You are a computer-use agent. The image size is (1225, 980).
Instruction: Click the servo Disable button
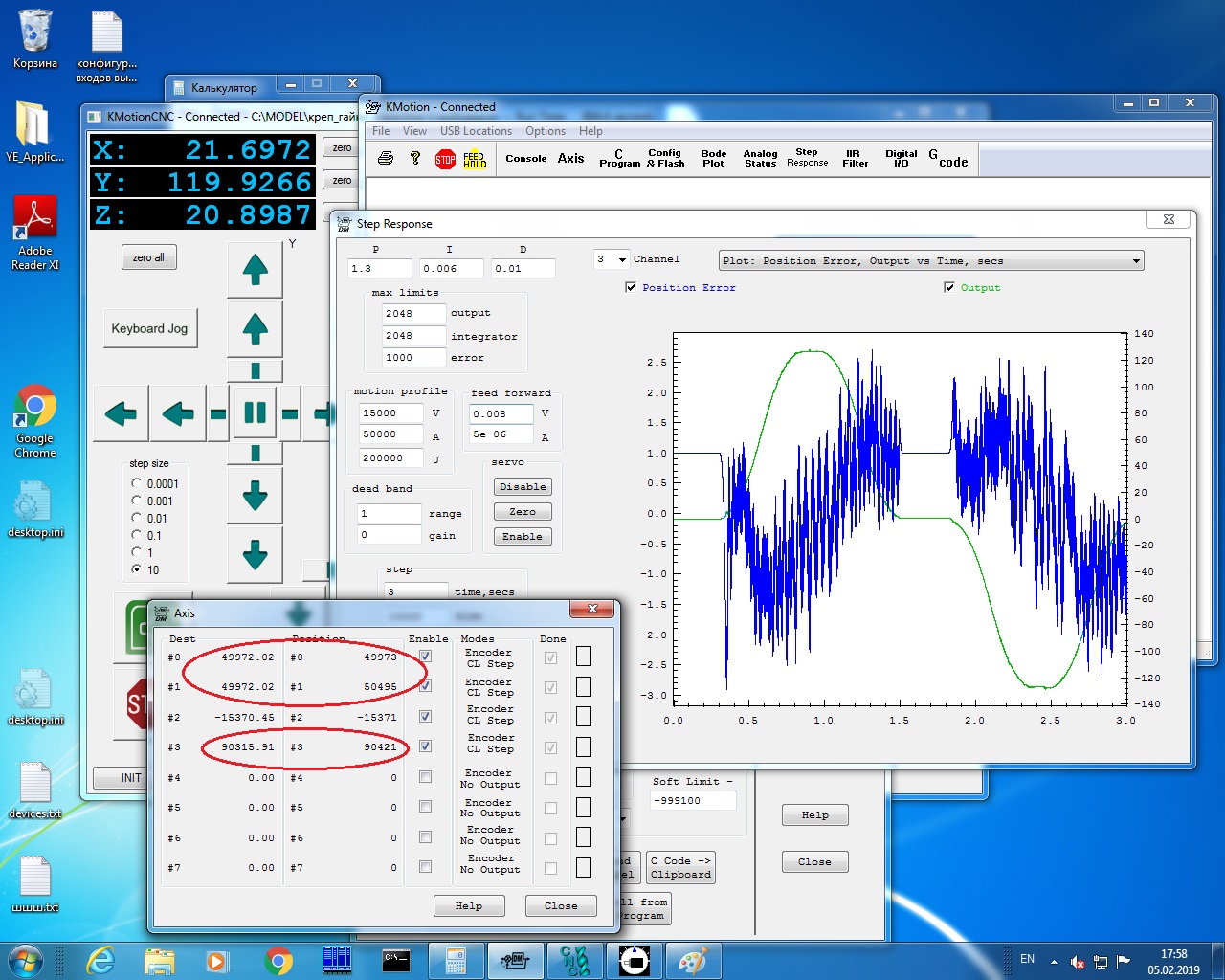(523, 487)
